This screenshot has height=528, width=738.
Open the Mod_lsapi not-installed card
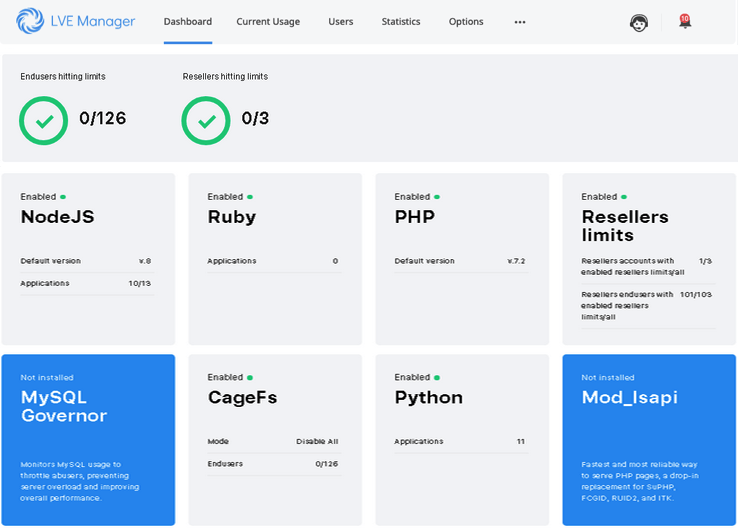[649, 440]
